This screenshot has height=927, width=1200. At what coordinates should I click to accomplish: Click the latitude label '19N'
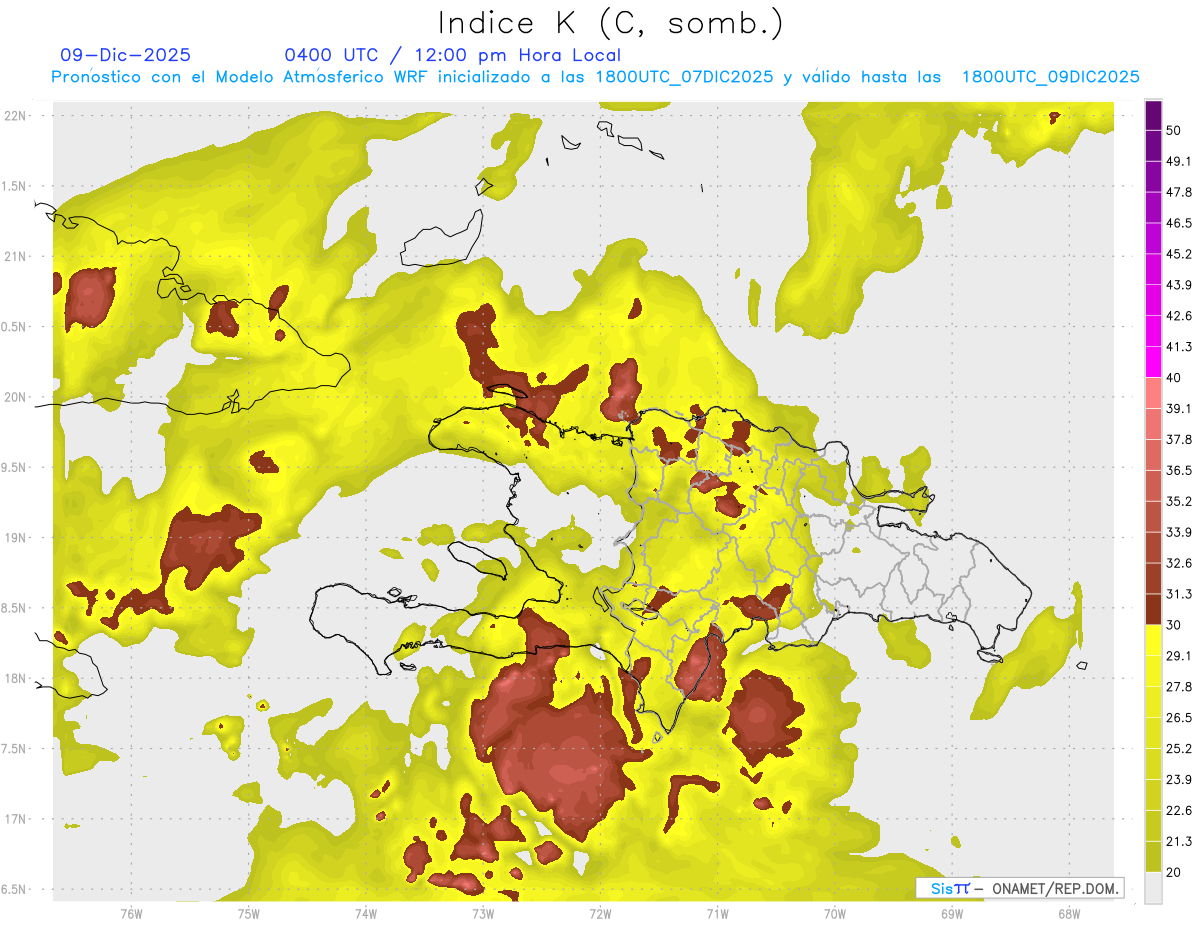click(x=15, y=537)
